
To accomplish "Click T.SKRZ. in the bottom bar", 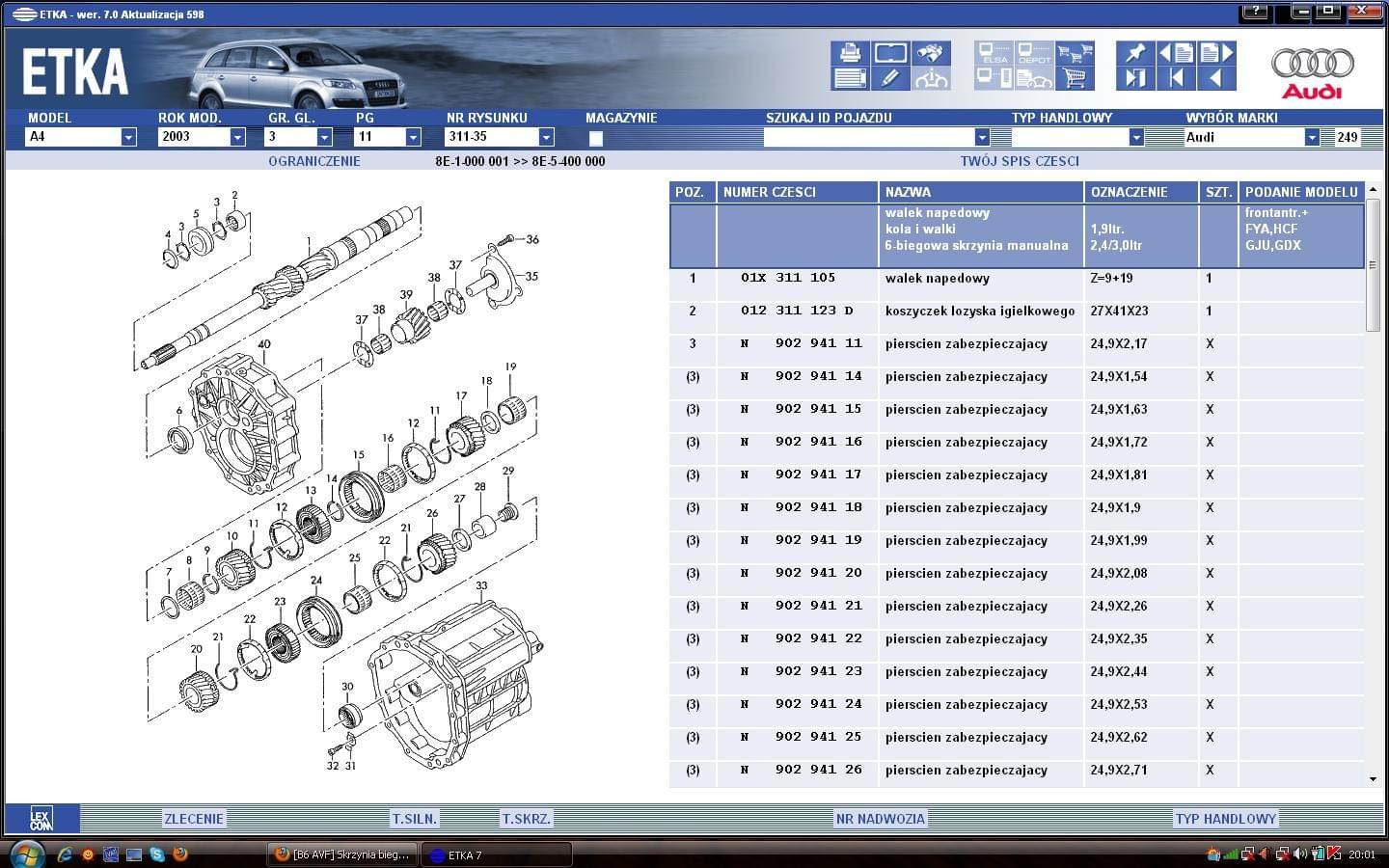I will (526, 819).
